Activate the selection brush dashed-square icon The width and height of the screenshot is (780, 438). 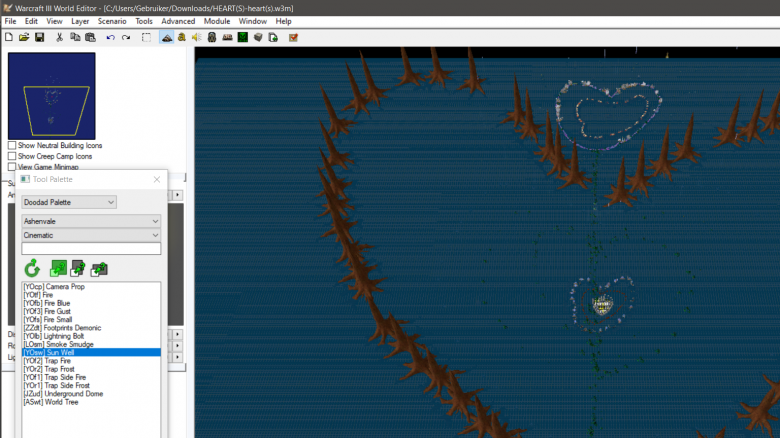click(x=146, y=37)
